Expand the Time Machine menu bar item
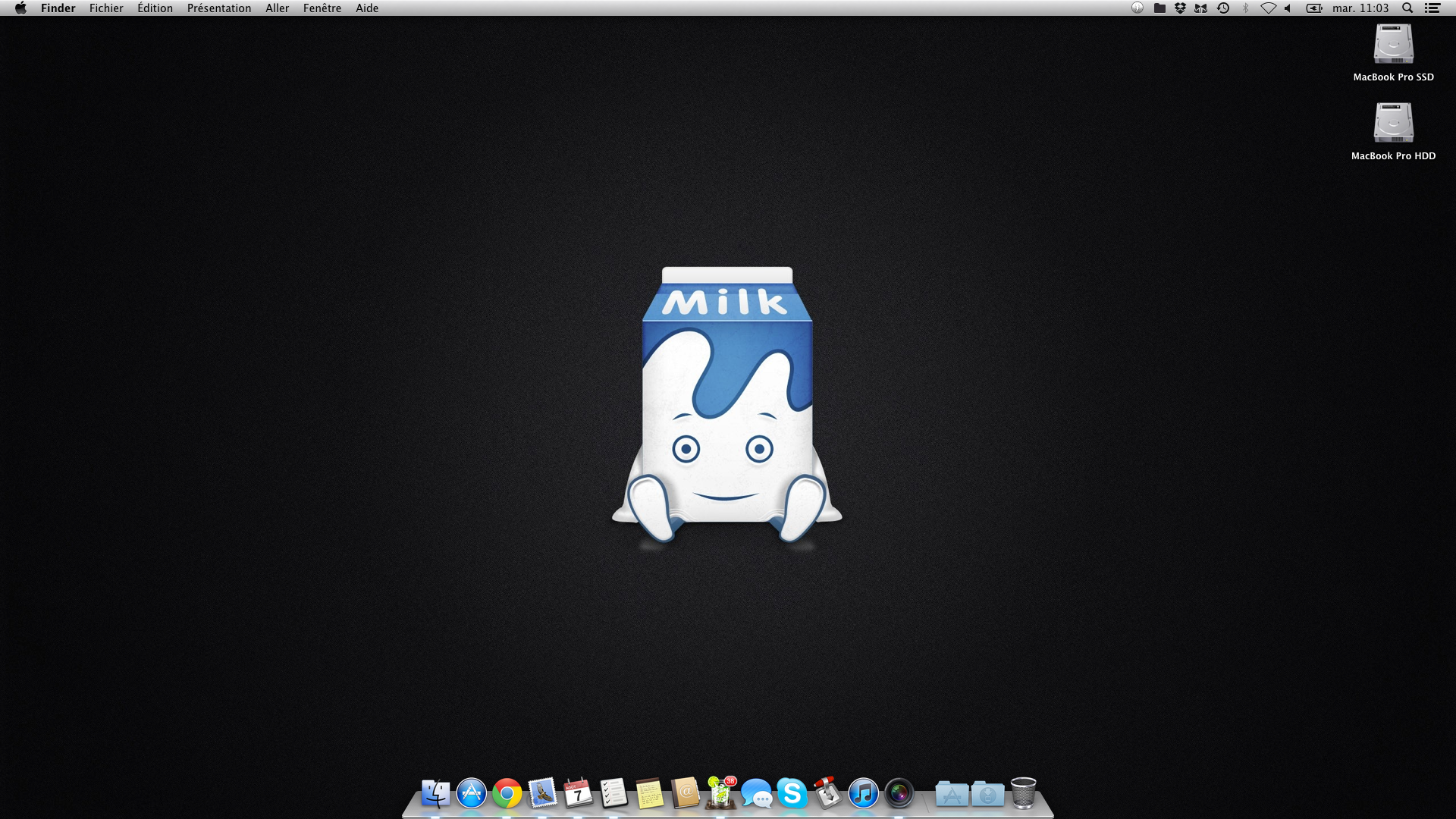The image size is (1456, 819). click(1223, 8)
